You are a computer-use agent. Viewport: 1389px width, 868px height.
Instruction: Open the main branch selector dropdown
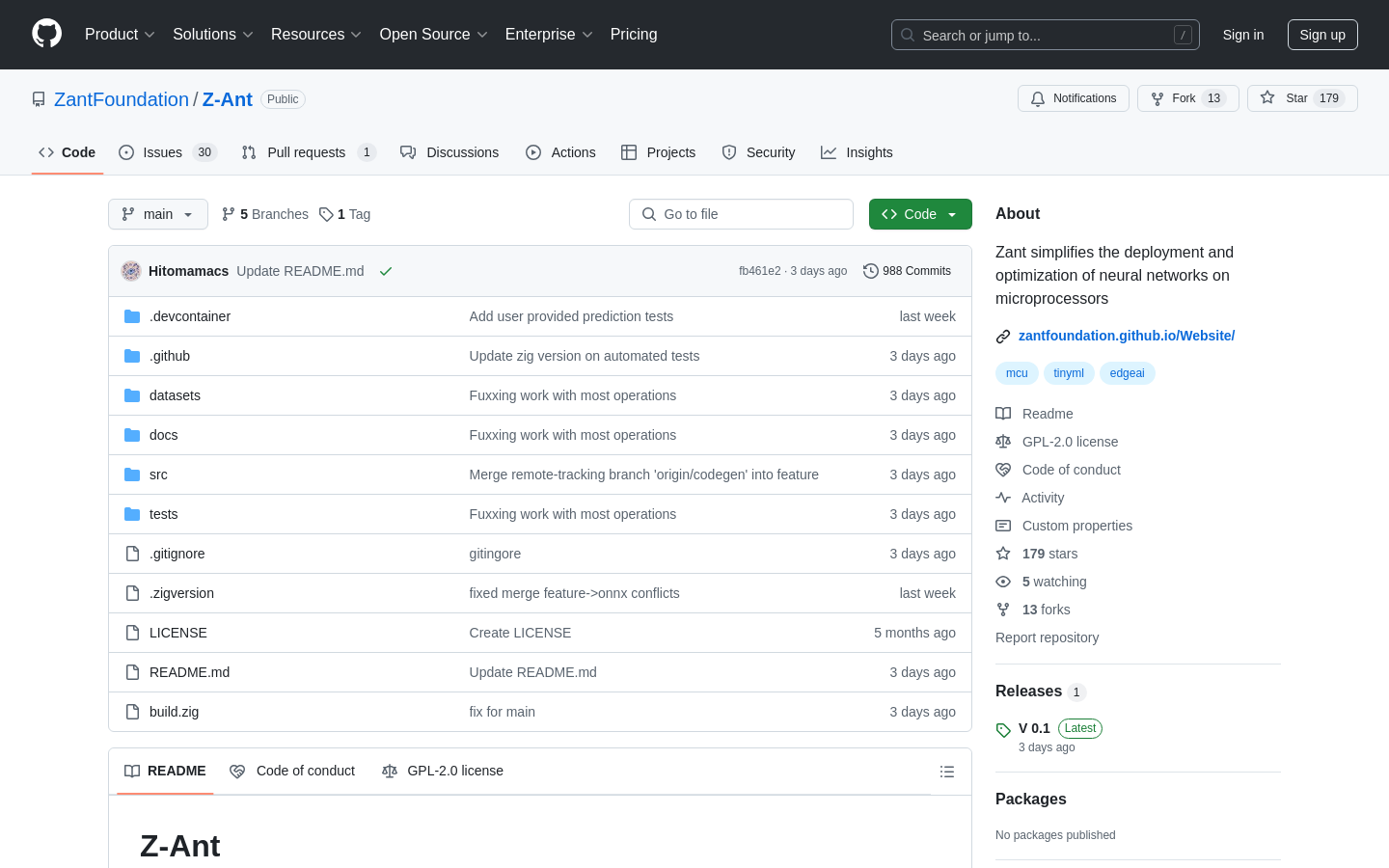[x=158, y=214]
